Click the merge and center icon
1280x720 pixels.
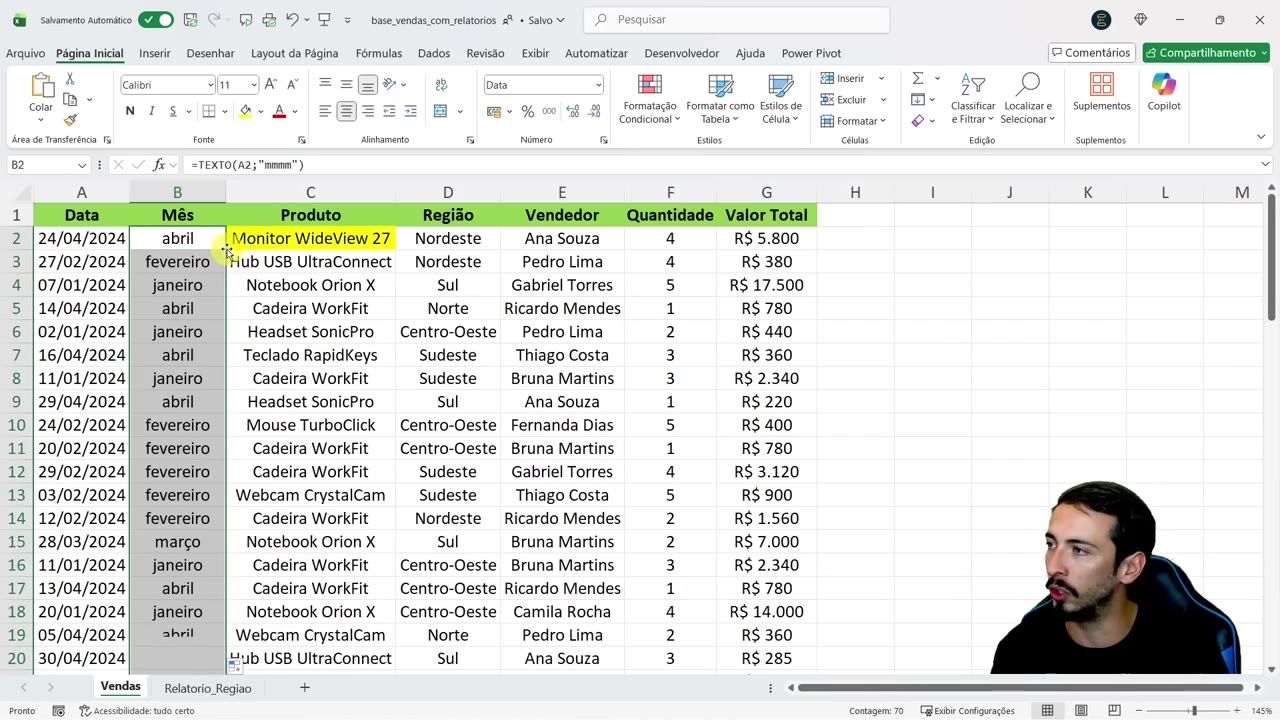440,111
